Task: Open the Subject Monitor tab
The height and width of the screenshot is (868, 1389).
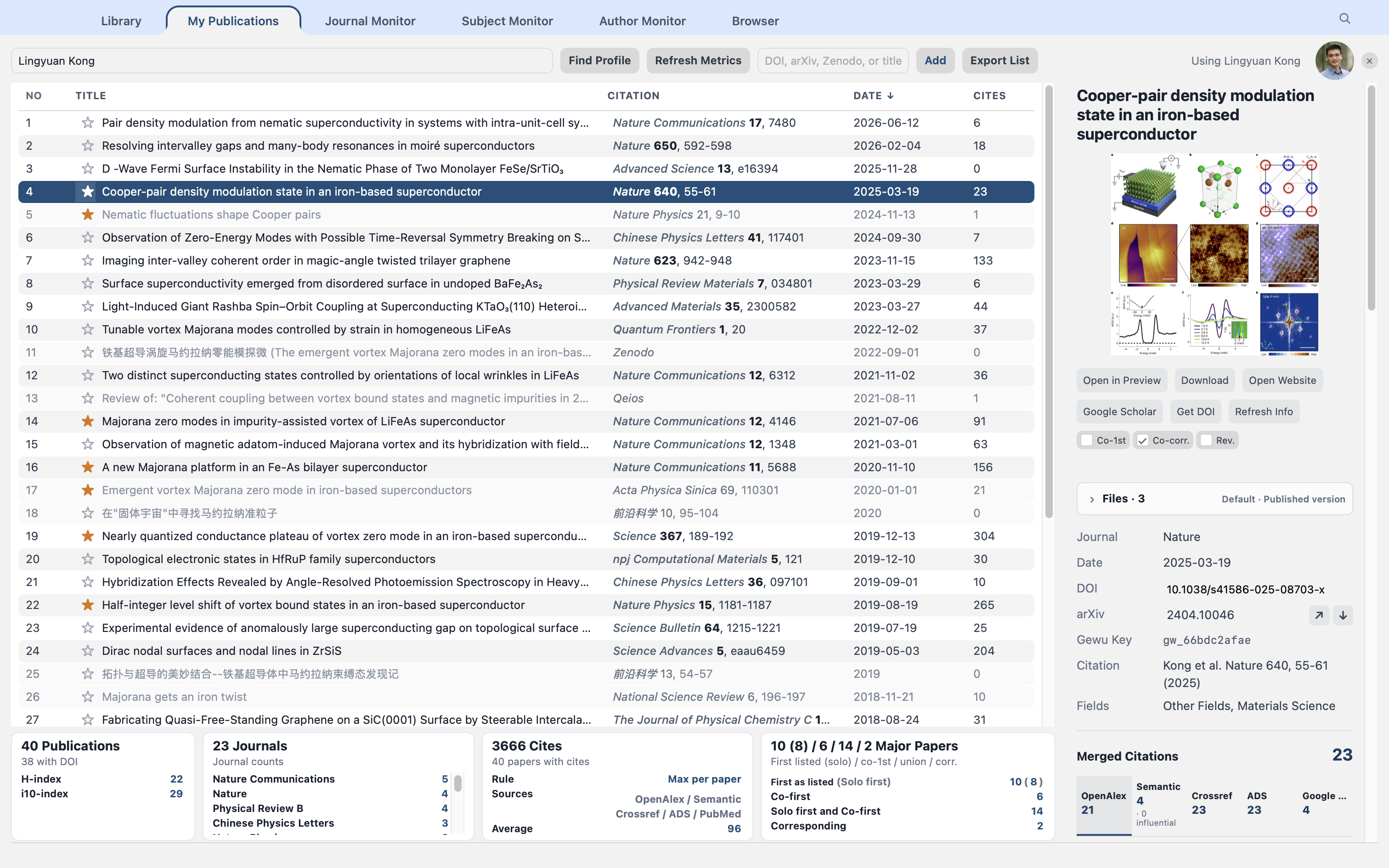Action: click(507, 21)
